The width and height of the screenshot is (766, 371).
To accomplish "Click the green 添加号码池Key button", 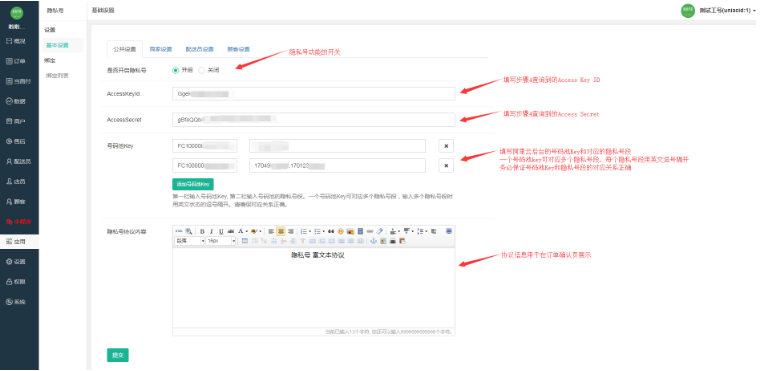I will click(x=192, y=184).
